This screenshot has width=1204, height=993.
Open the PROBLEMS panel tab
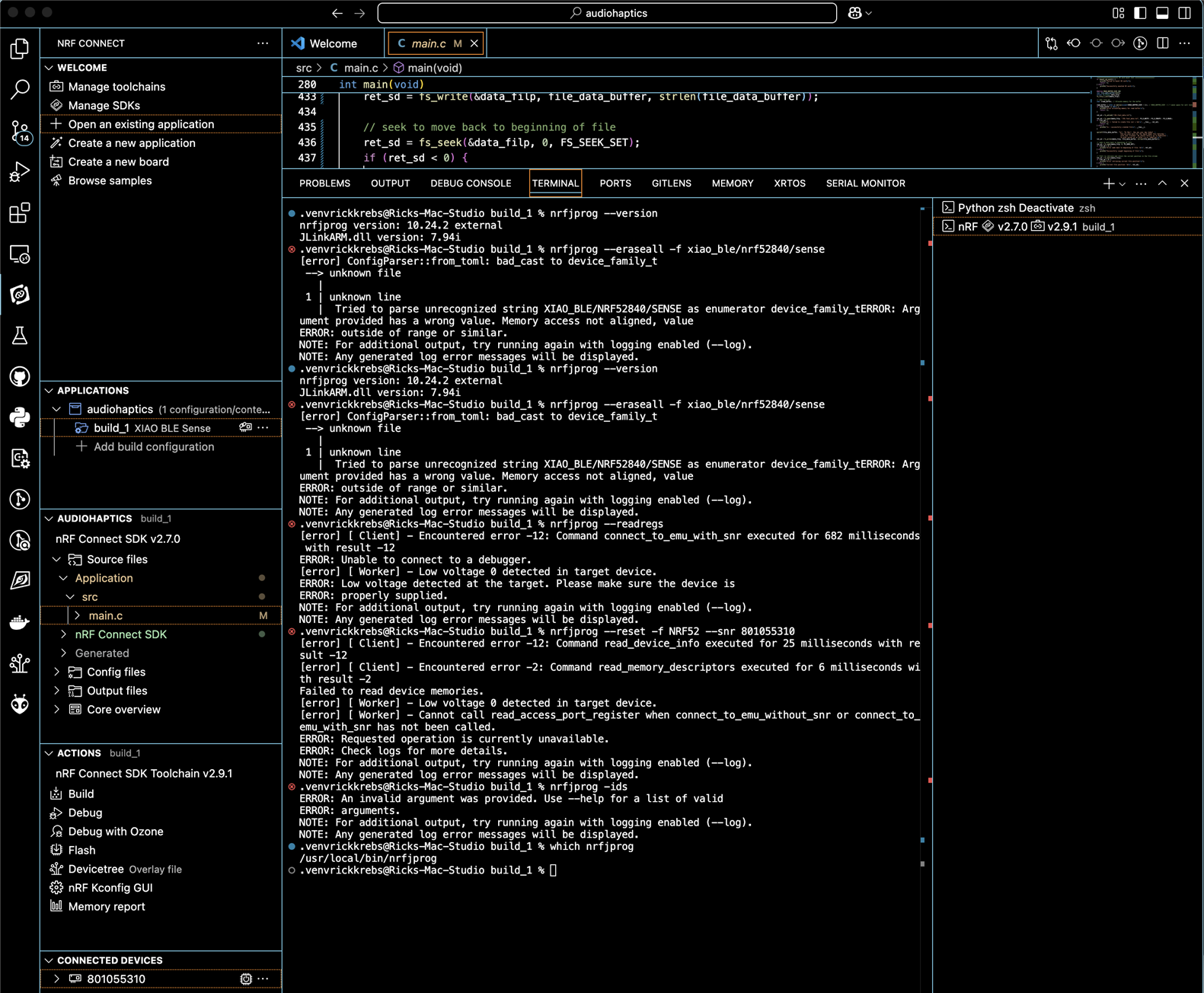point(324,184)
